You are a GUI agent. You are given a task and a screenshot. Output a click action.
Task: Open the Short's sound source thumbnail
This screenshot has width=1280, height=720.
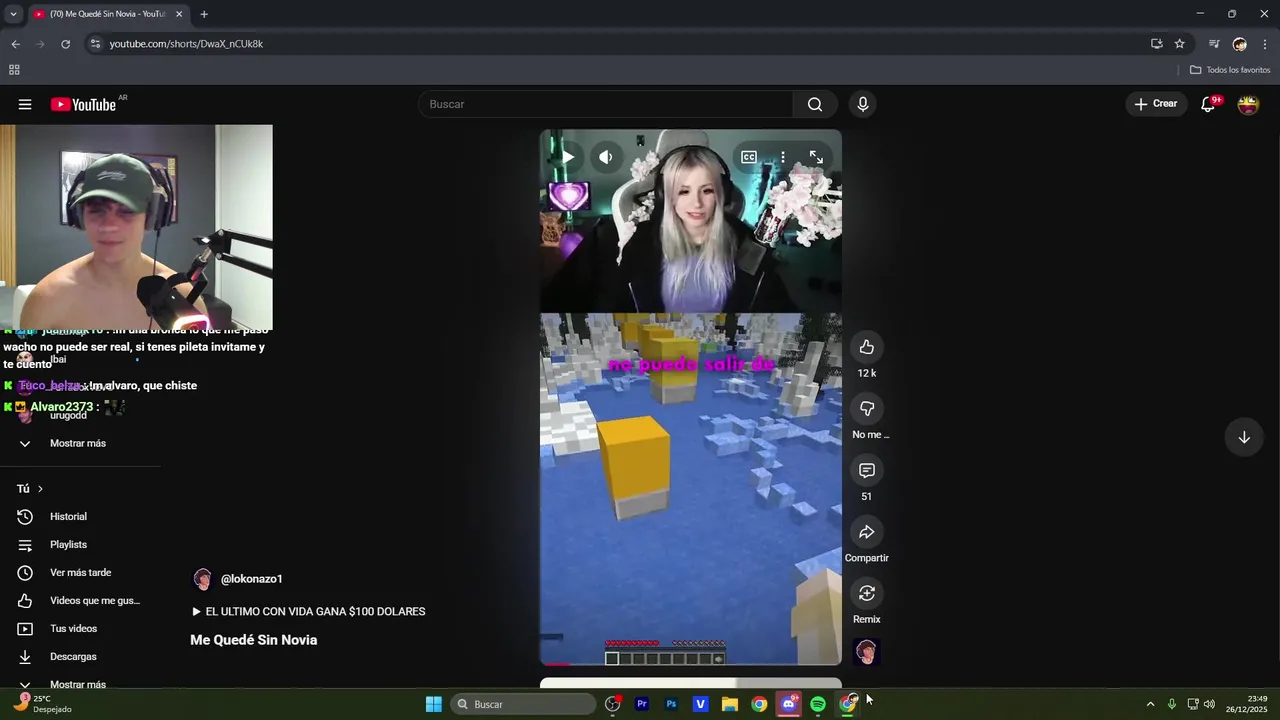pos(867,652)
